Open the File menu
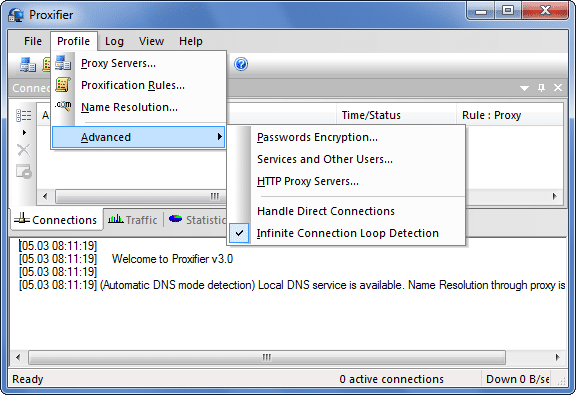576x395 pixels. (x=33, y=41)
